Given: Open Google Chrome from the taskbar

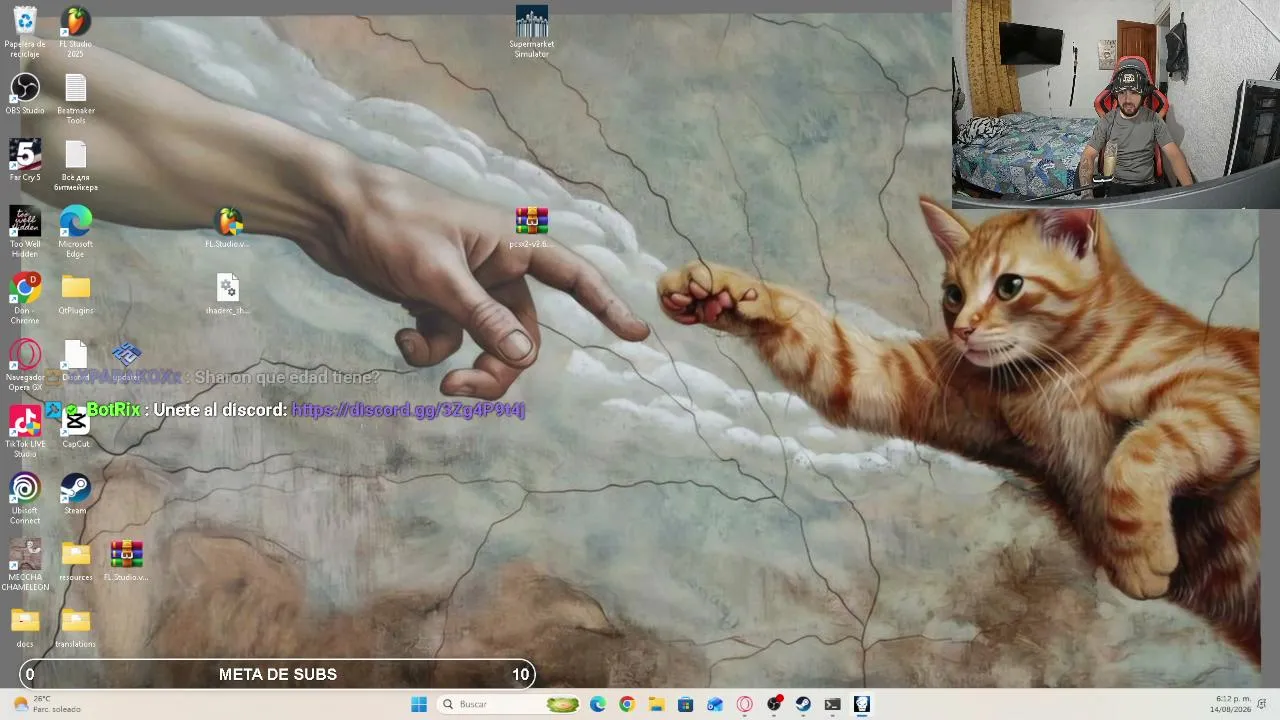Looking at the screenshot, I should (627, 704).
